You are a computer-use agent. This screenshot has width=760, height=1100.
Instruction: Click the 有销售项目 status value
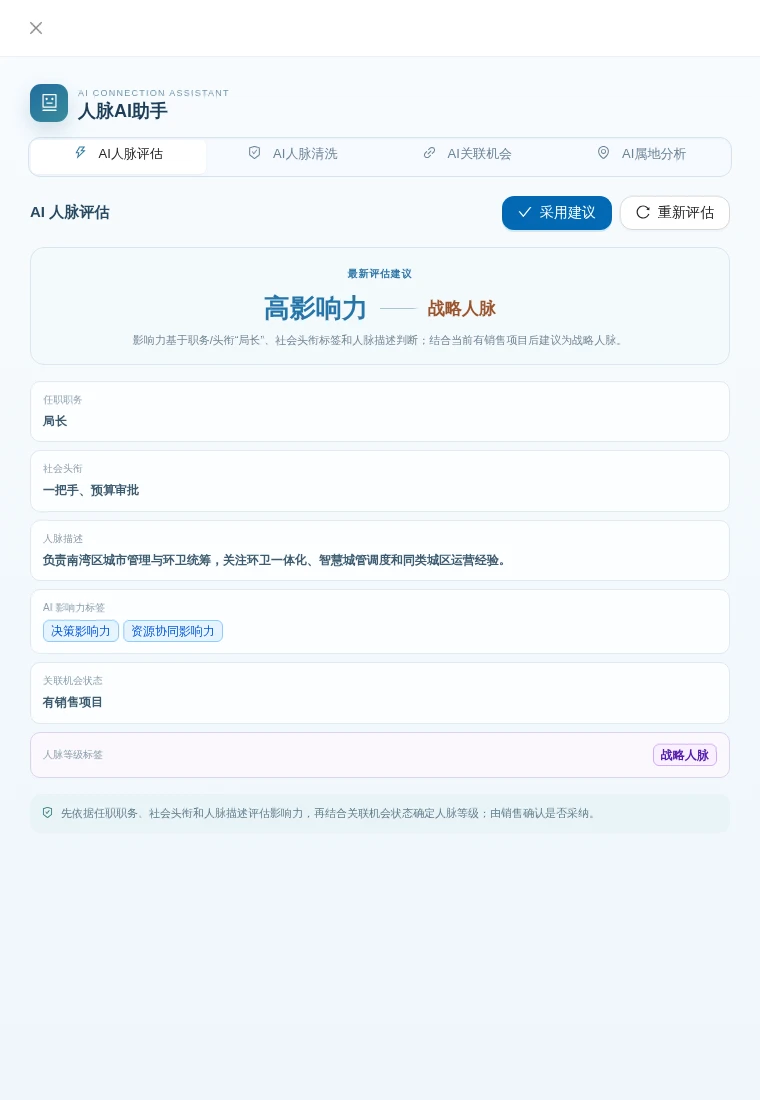(72, 702)
